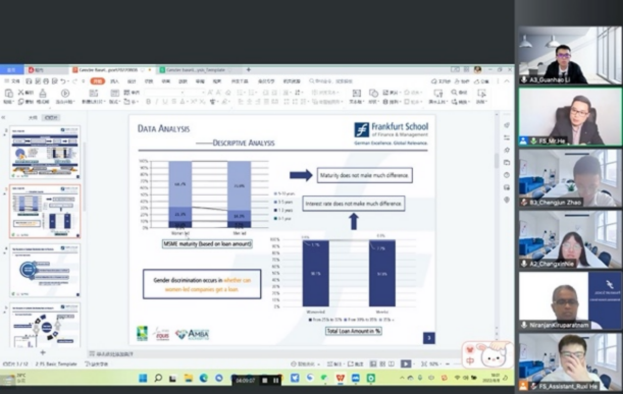Click the Italic formatting icon
The image size is (623, 394).
click(157, 102)
